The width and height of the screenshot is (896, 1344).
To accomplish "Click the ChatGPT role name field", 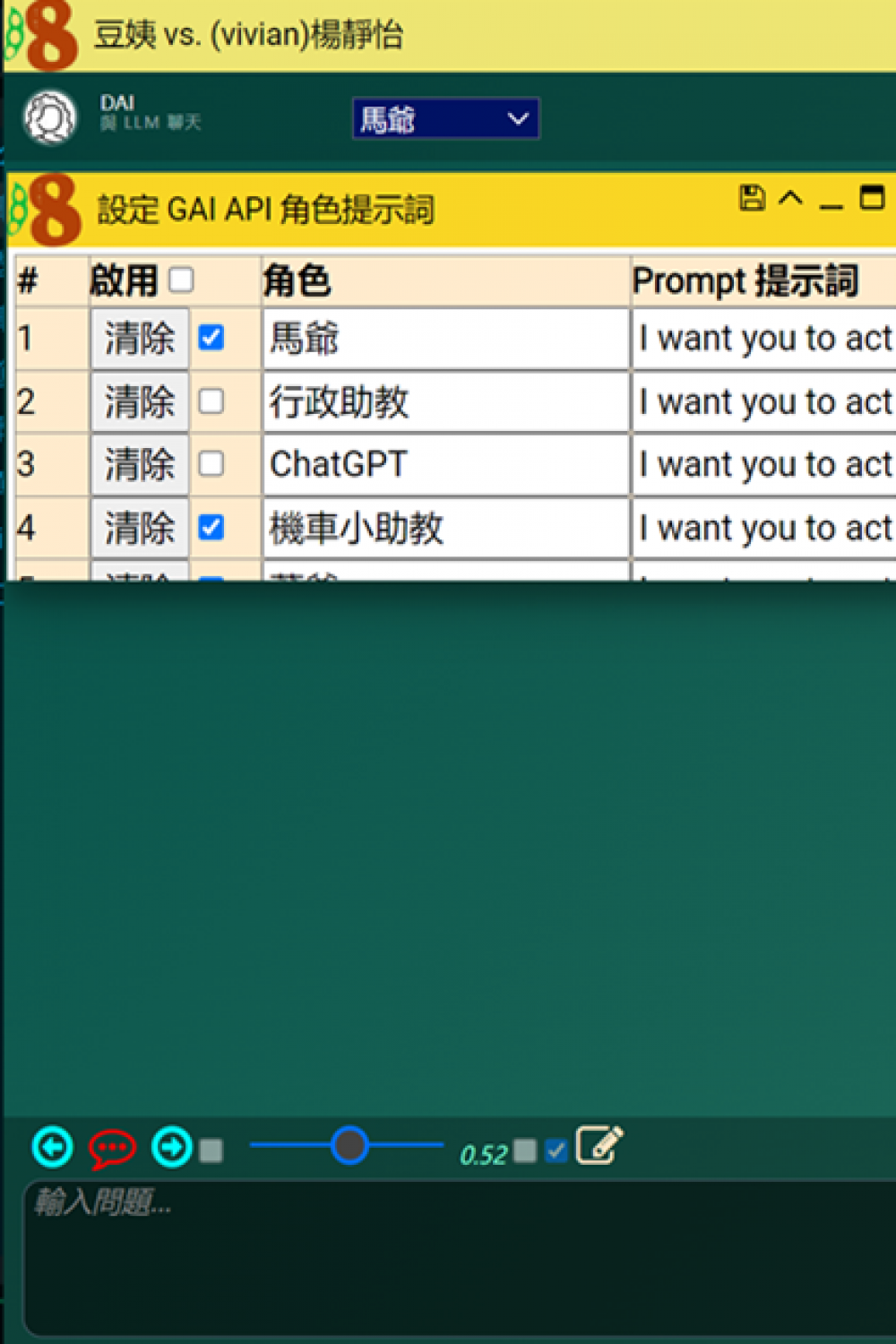I will (x=445, y=464).
